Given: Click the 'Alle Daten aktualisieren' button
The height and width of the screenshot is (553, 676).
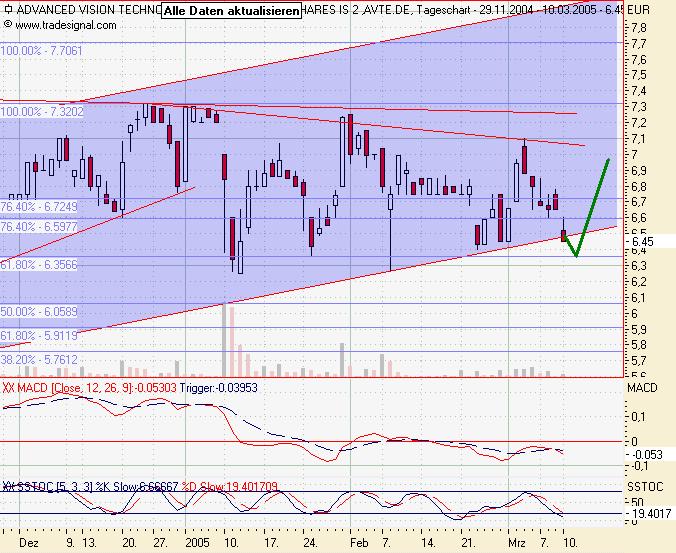Looking at the screenshot, I should [231, 11].
